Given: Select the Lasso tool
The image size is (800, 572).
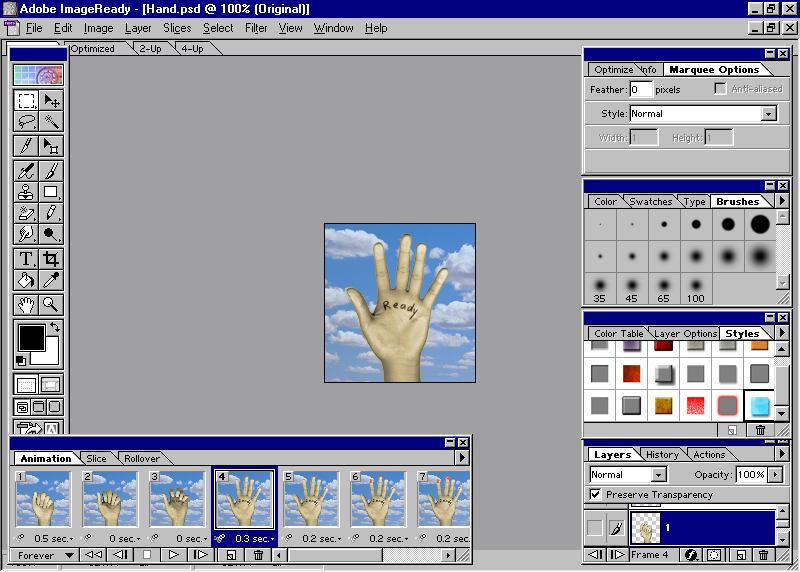Looking at the screenshot, I should 27,122.
